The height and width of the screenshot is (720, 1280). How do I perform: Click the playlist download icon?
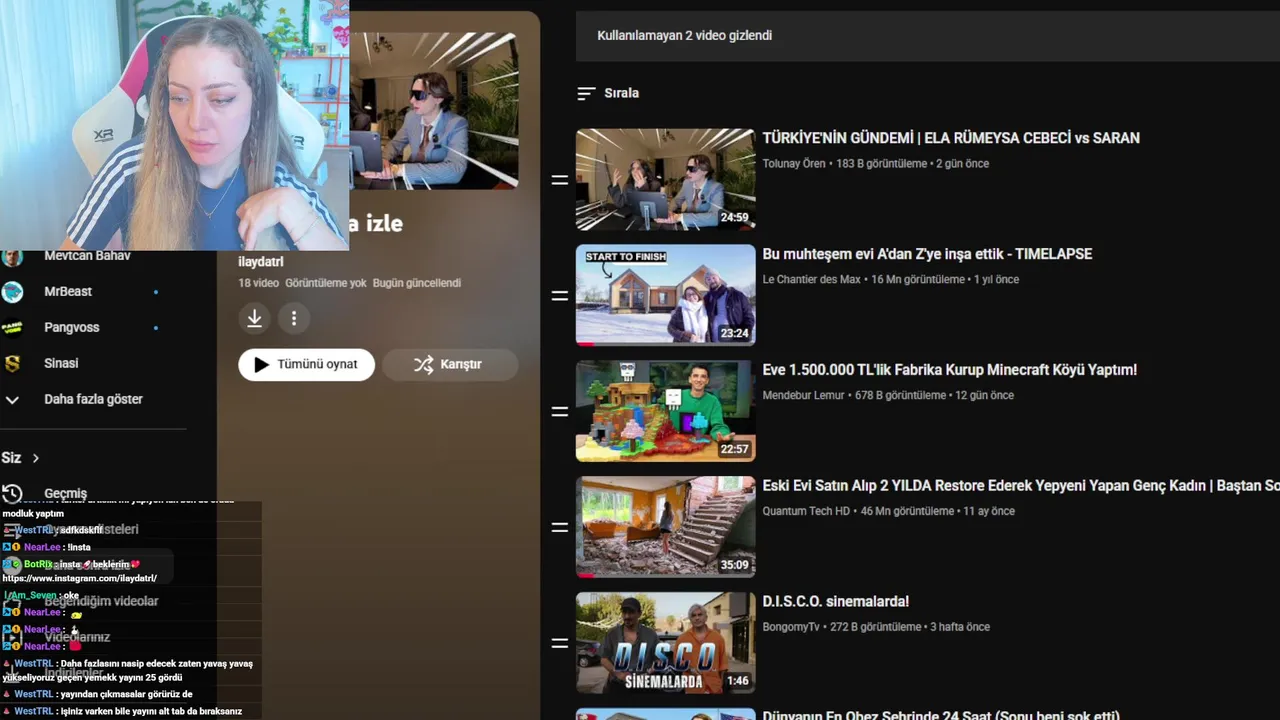(x=255, y=318)
